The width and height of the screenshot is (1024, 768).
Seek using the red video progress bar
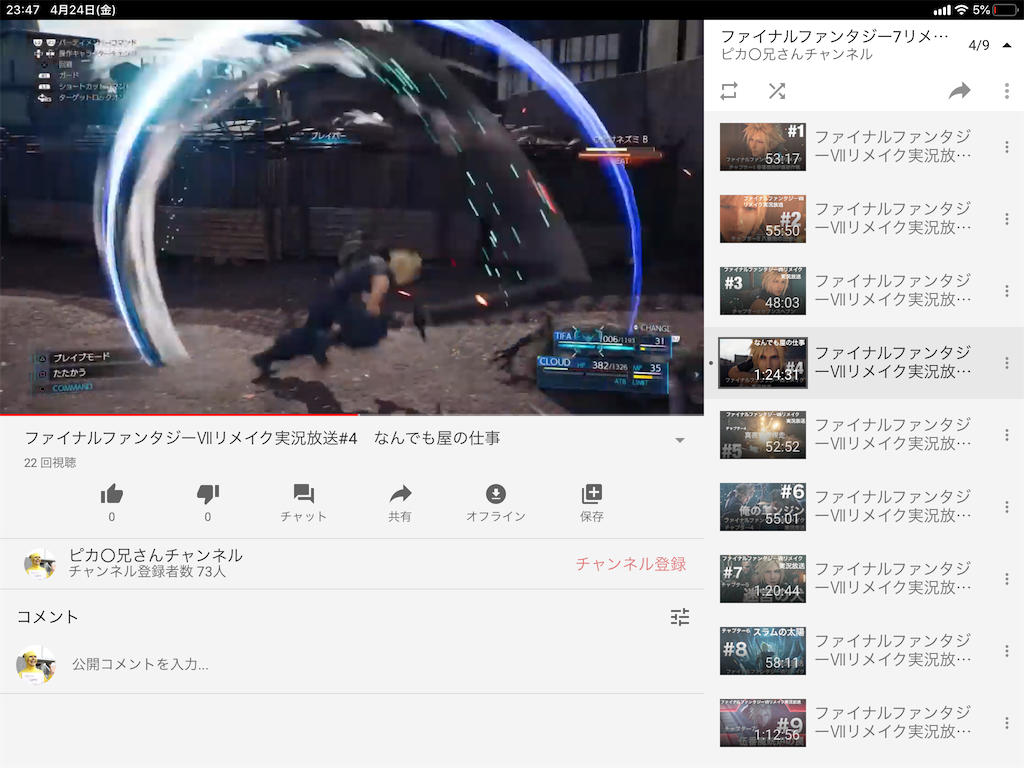(x=351, y=414)
